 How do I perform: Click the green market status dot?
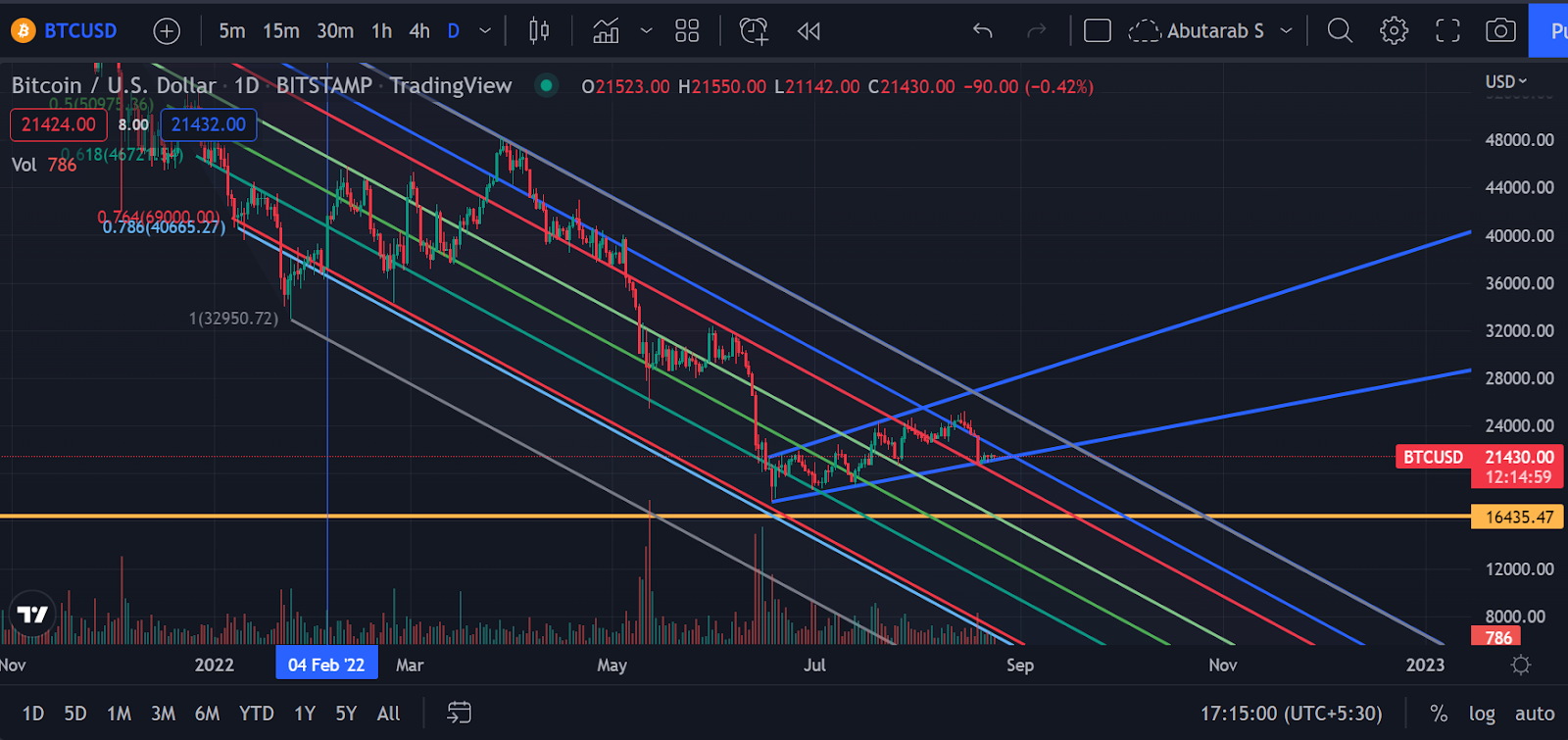(x=546, y=85)
